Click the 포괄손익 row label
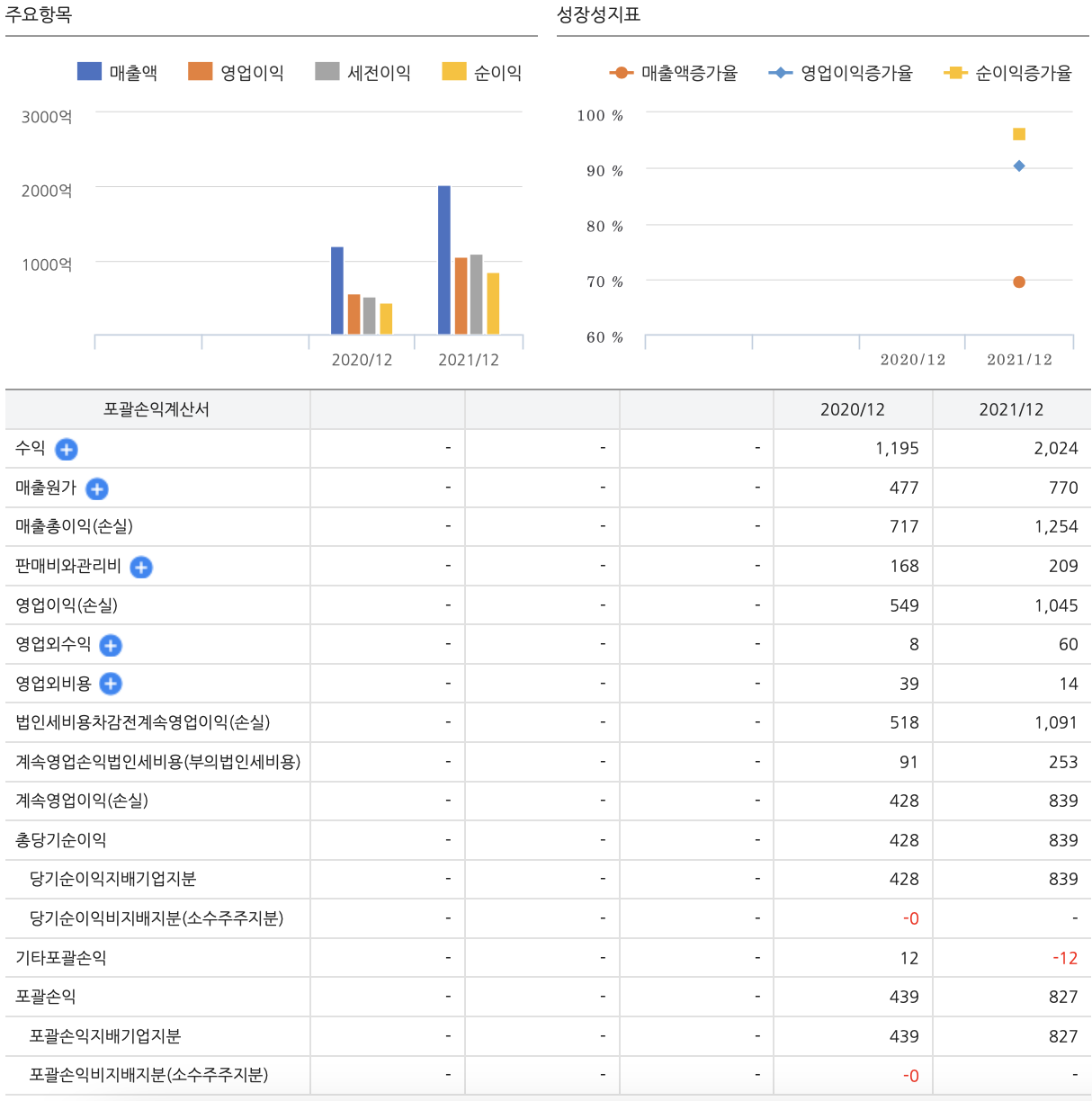This screenshot has width=1092, height=1101. pos(46,997)
